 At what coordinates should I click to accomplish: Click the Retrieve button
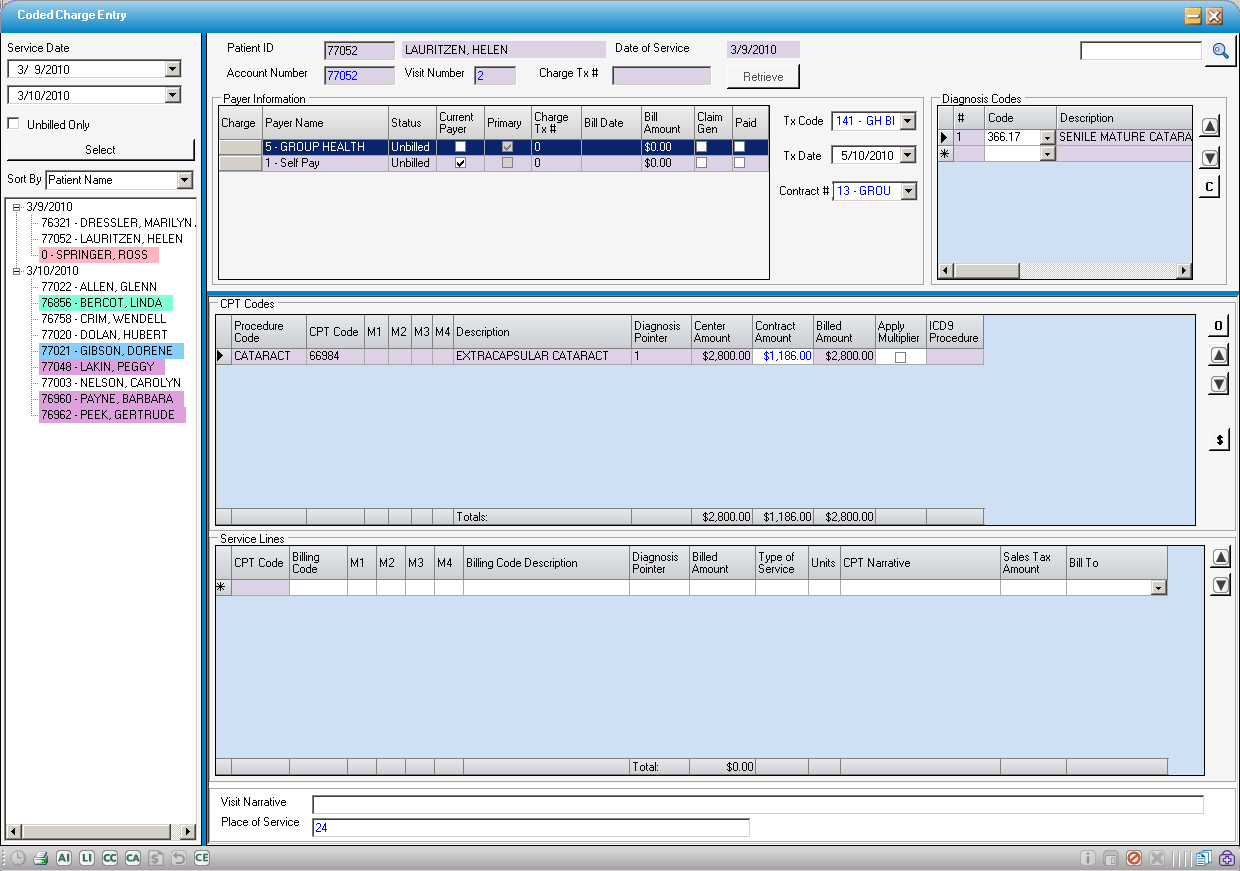[x=763, y=77]
